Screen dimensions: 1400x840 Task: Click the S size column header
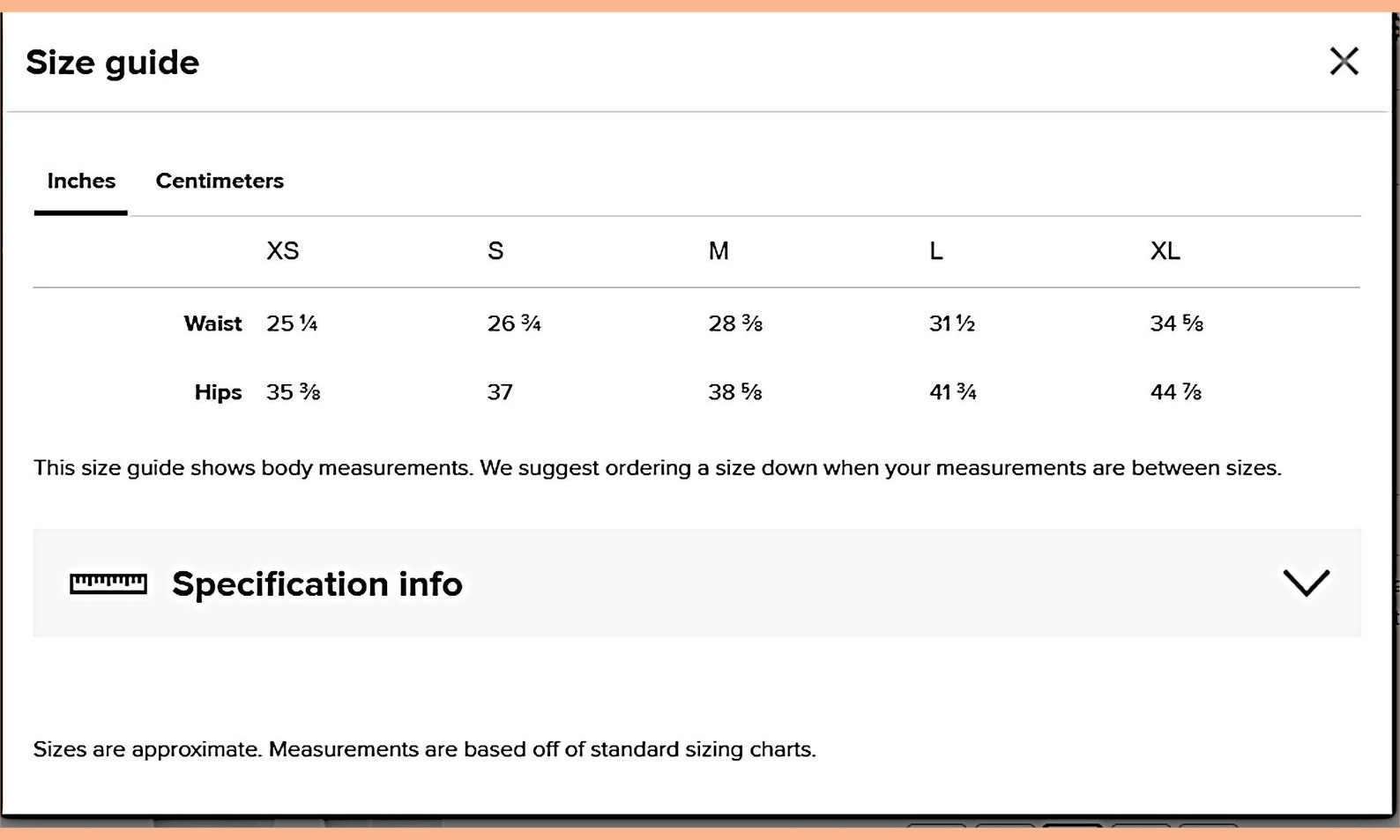495,251
